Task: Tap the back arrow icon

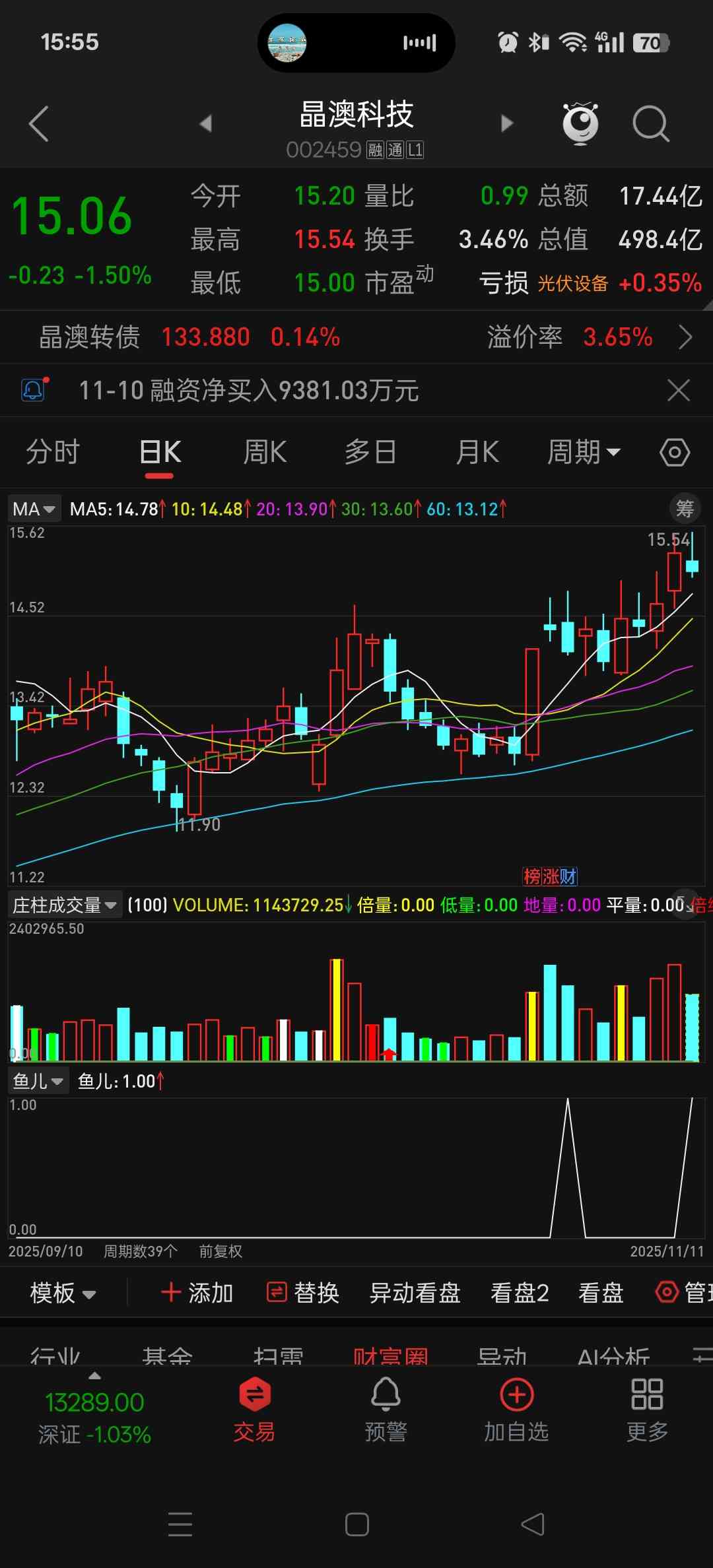Action: tap(39, 123)
